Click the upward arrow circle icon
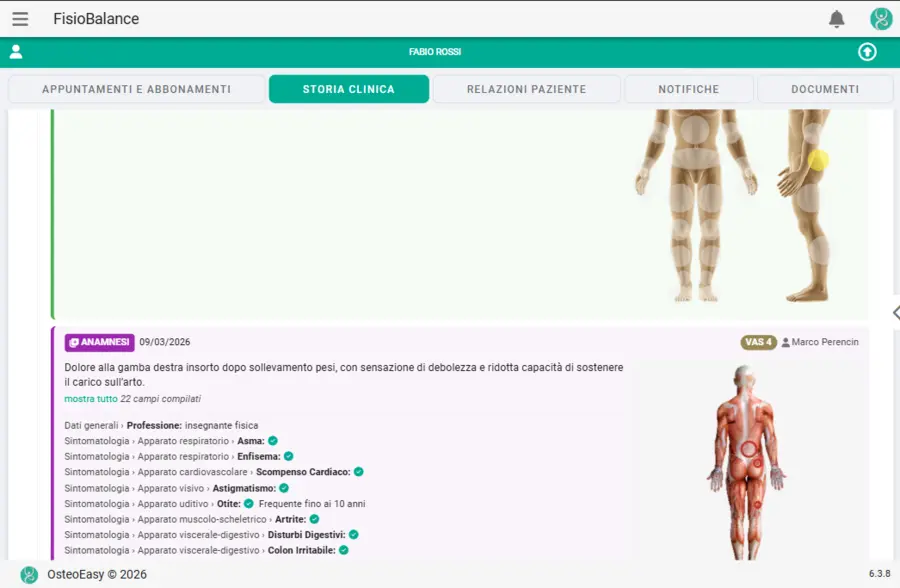The width and height of the screenshot is (900, 588). coord(867,52)
